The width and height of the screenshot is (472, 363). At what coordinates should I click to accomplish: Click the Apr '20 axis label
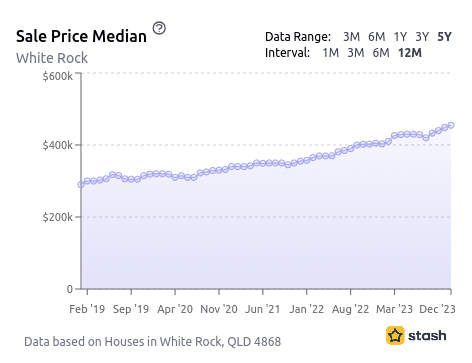point(175,309)
